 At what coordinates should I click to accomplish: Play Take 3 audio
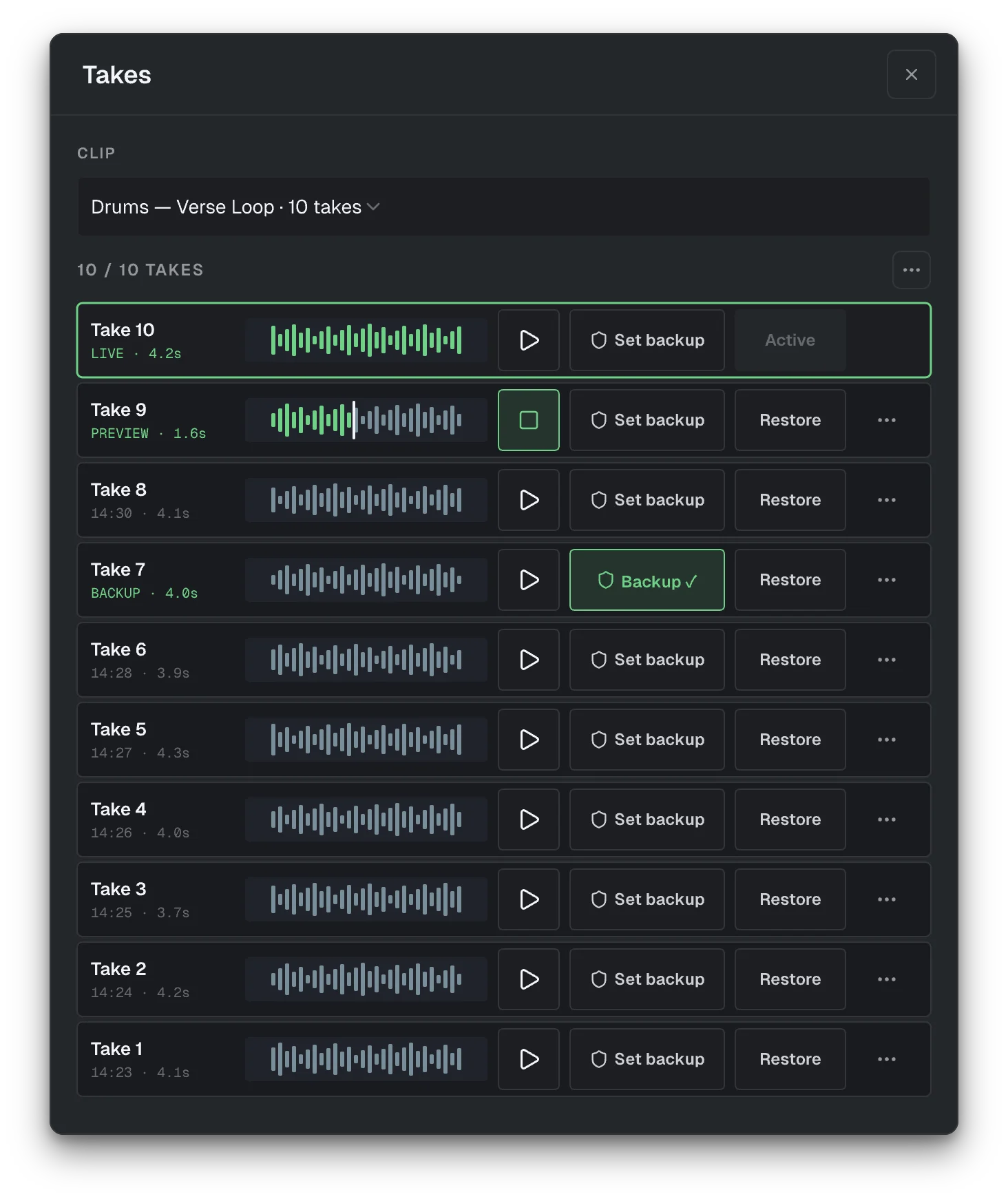pyautogui.click(x=529, y=899)
